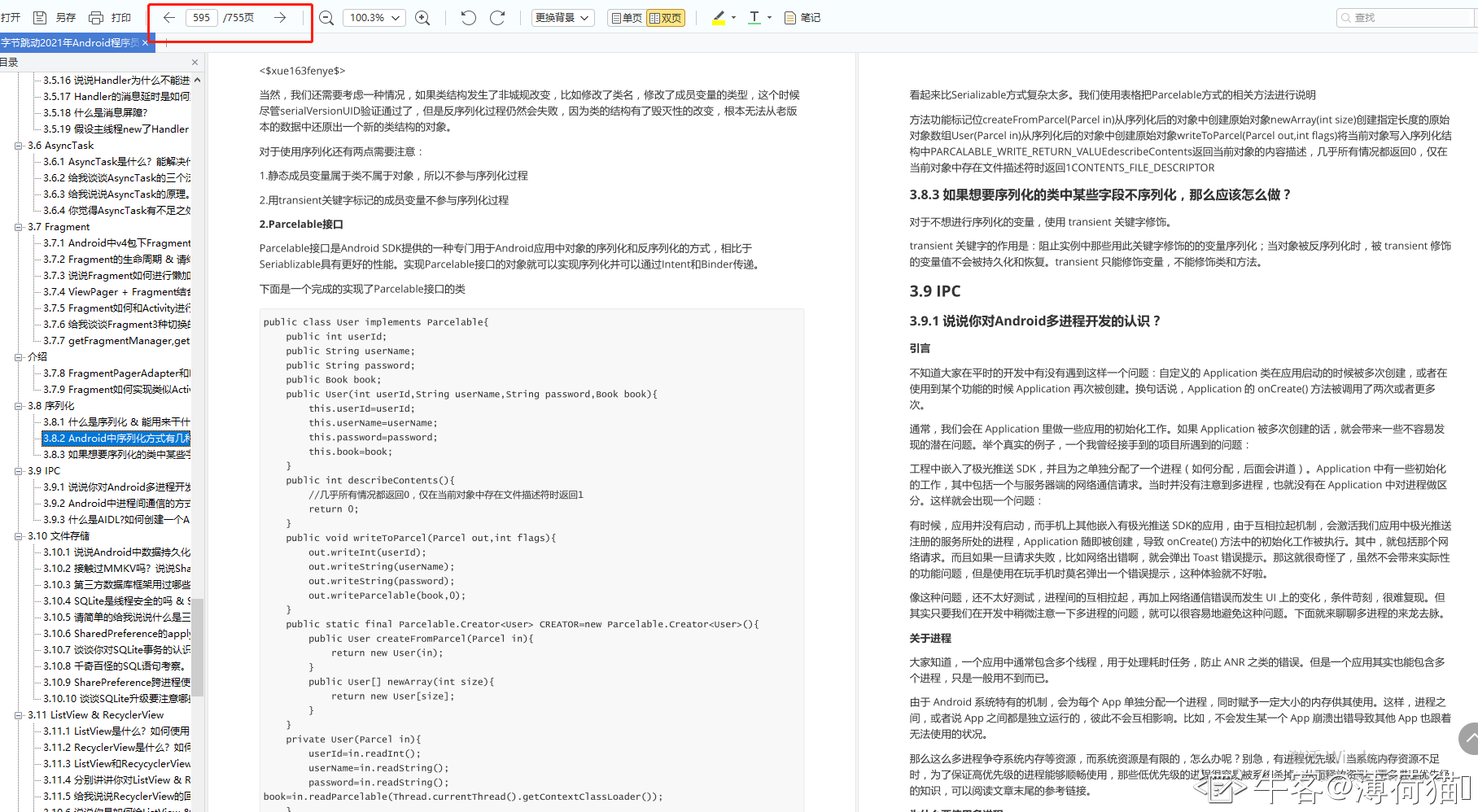The image size is (1478, 812).
Task: Go to the previous page arrow
Action: point(169,17)
